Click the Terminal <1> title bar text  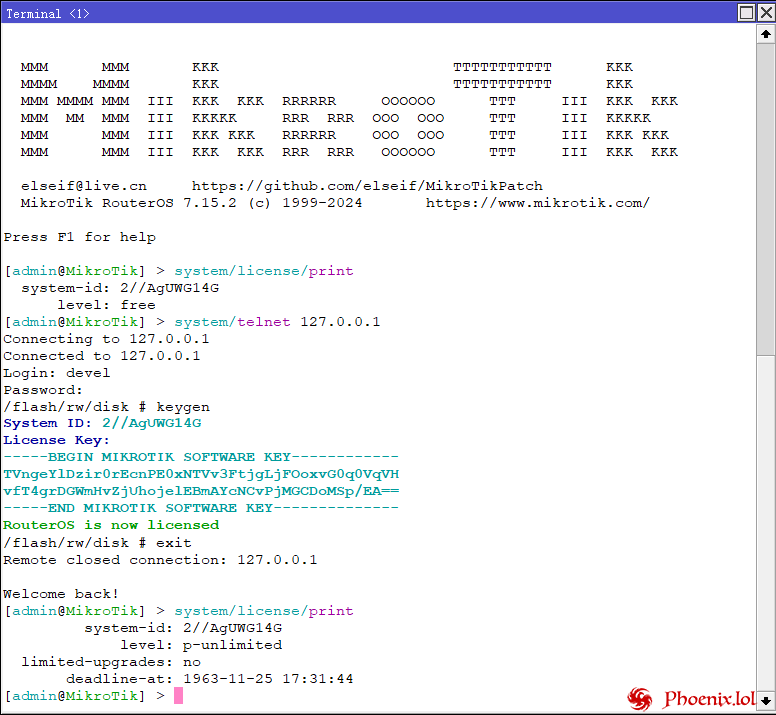coord(47,14)
